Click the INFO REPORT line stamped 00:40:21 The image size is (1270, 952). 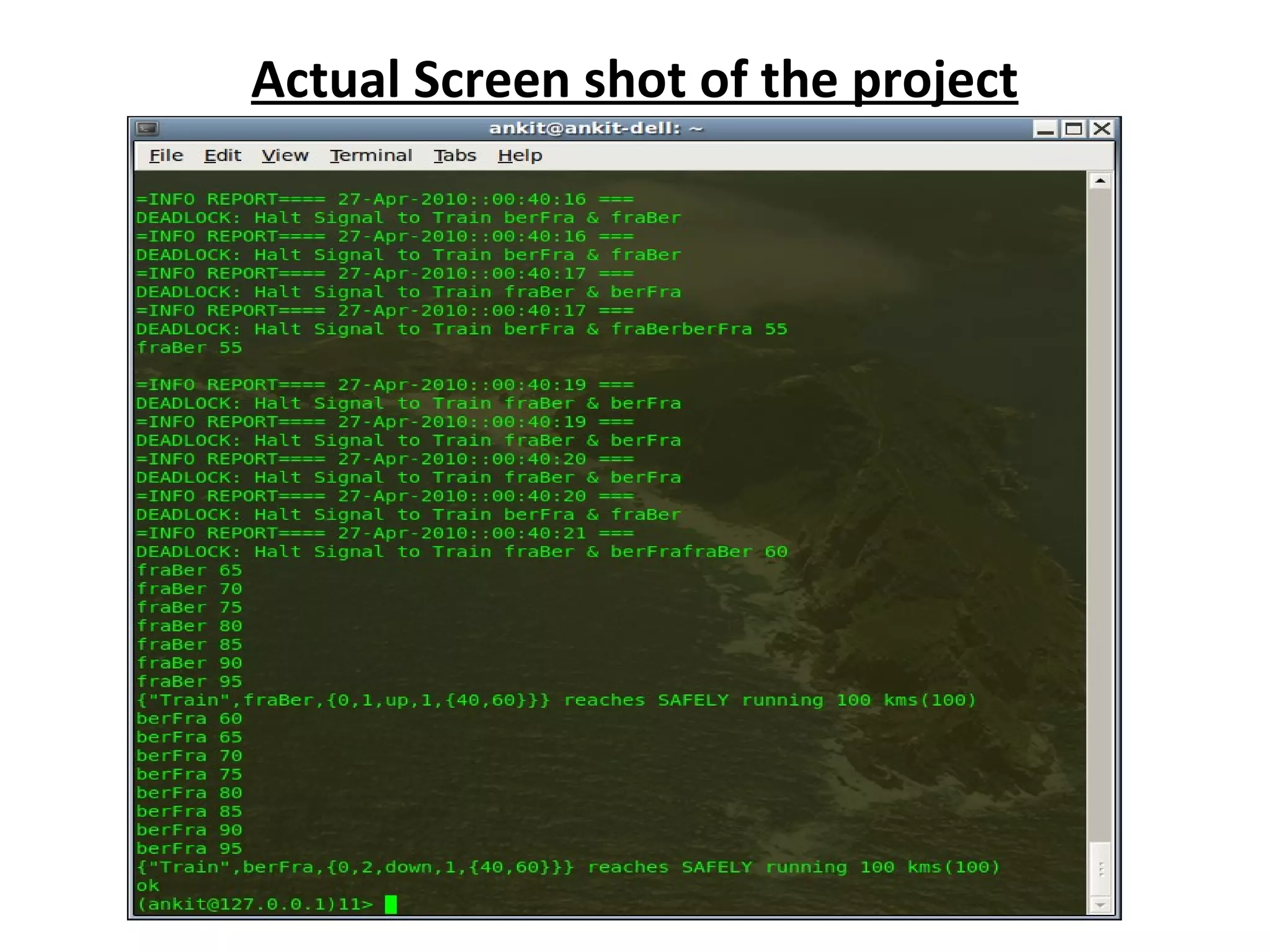385,534
